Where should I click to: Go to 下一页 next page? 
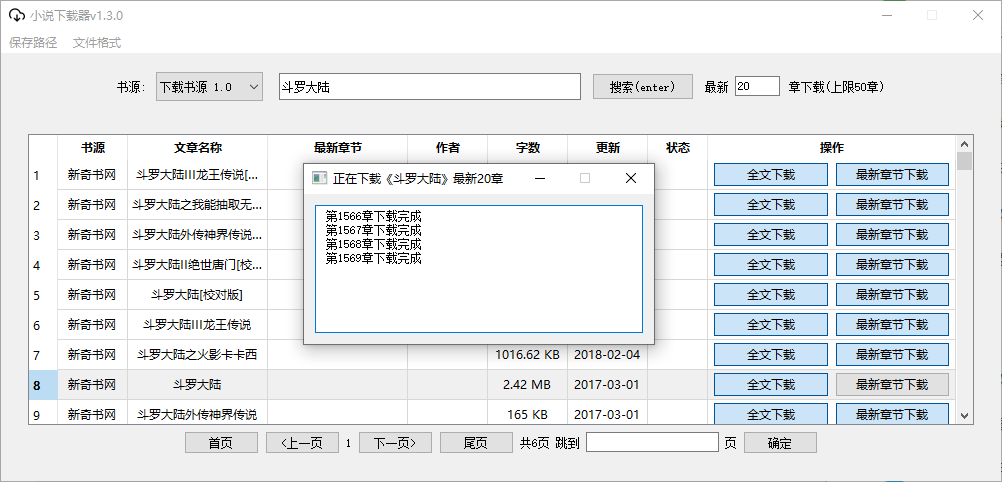tap(395, 443)
